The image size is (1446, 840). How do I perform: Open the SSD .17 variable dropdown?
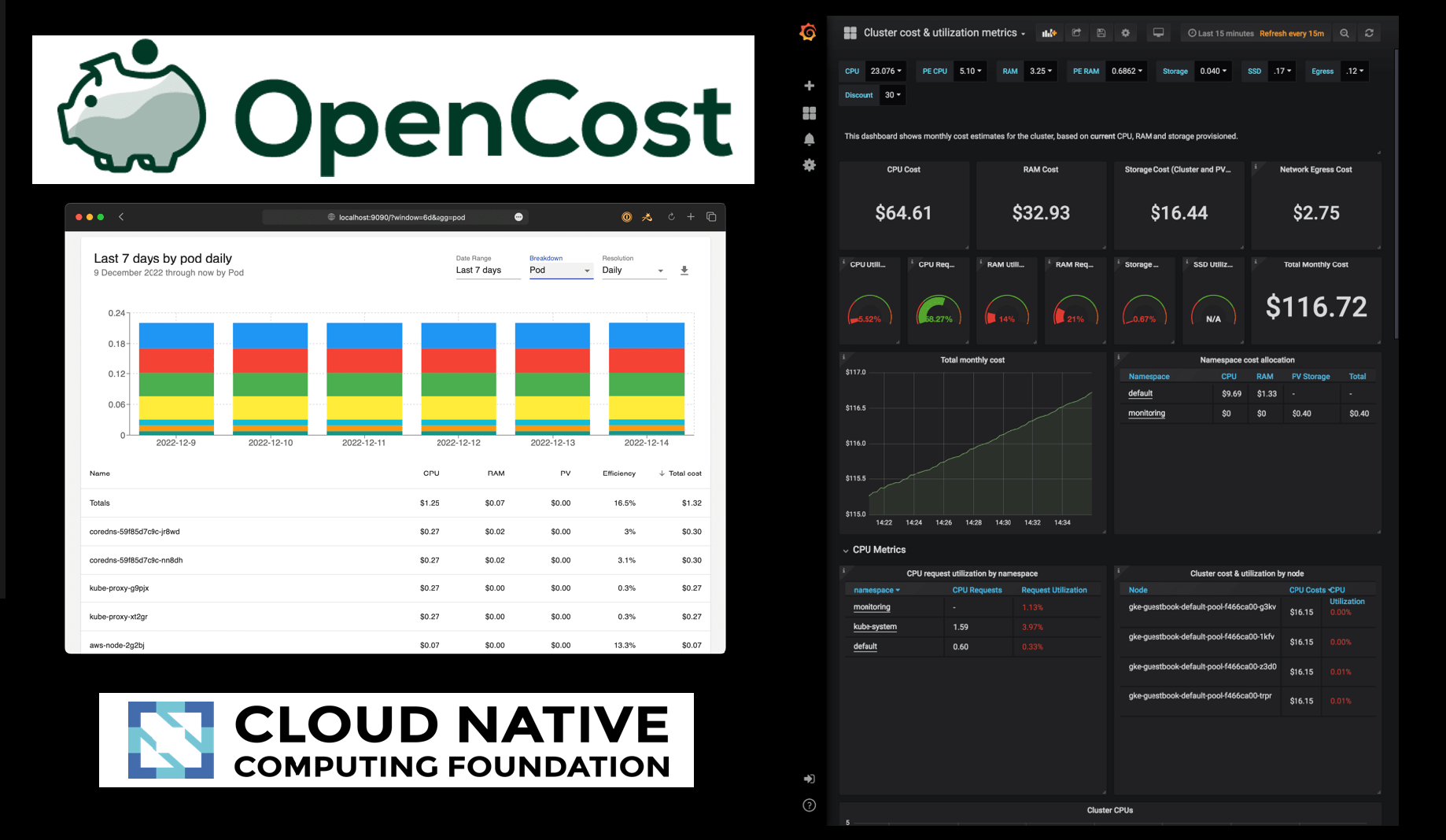[1282, 72]
